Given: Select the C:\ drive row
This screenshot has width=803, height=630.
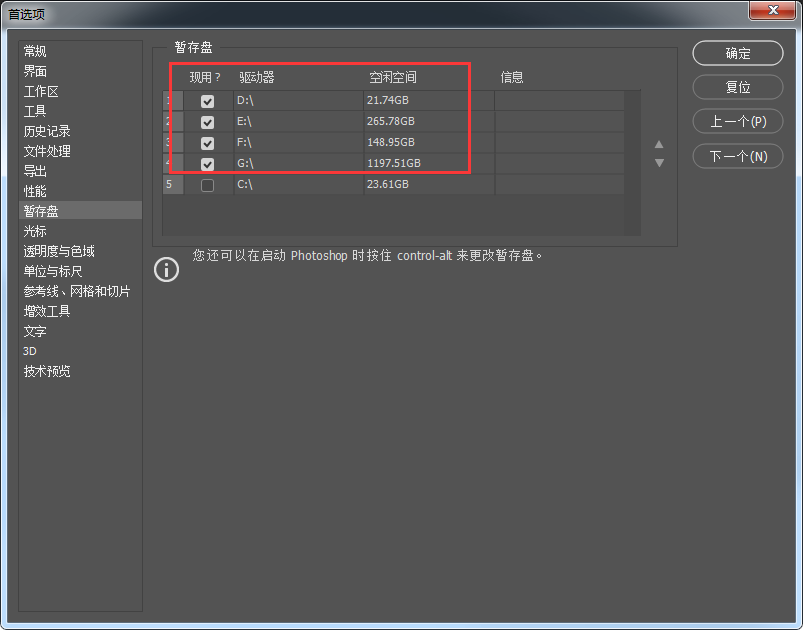Looking at the screenshot, I should click(x=393, y=184).
